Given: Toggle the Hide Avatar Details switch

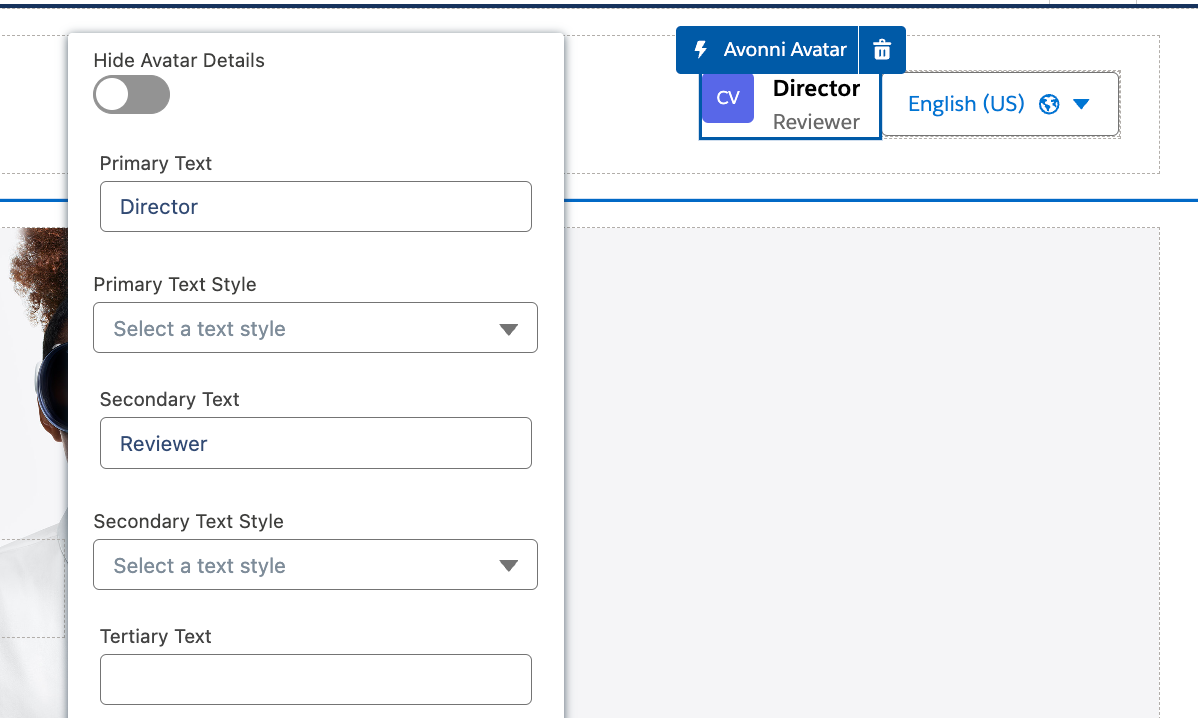Looking at the screenshot, I should coord(131,96).
